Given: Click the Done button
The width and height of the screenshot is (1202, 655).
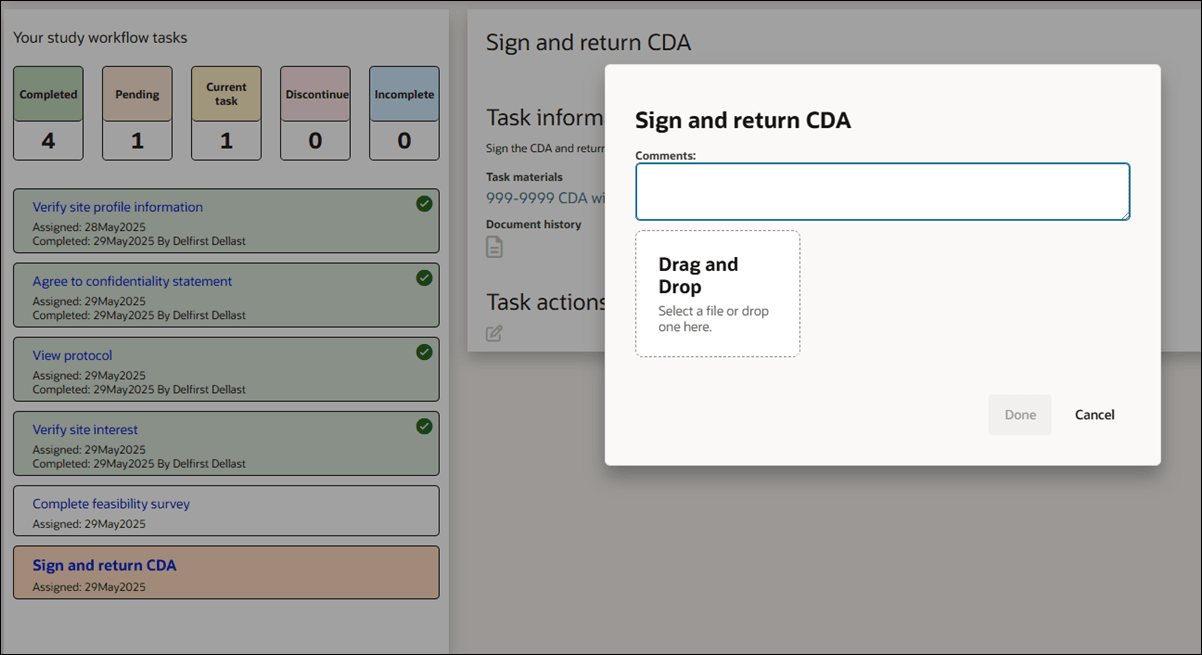Looking at the screenshot, I should pos(1019,414).
